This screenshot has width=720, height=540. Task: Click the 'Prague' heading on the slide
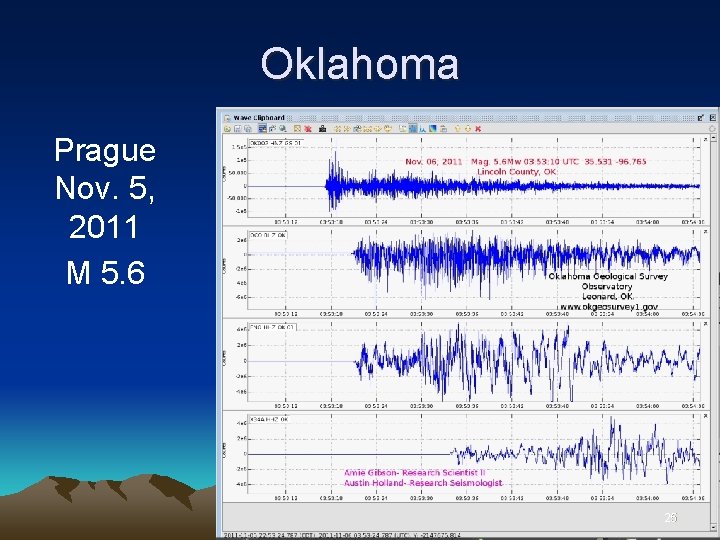tap(105, 152)
